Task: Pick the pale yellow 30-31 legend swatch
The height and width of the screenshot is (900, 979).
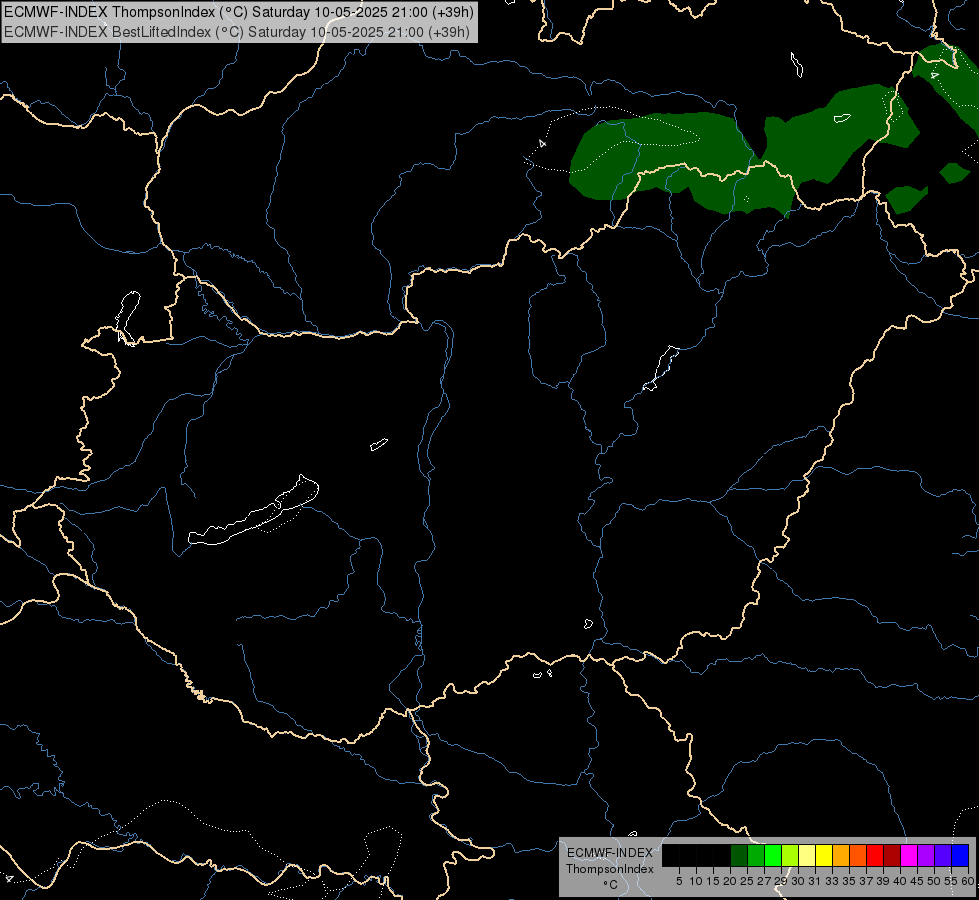Action: click(x=807, y=855)
